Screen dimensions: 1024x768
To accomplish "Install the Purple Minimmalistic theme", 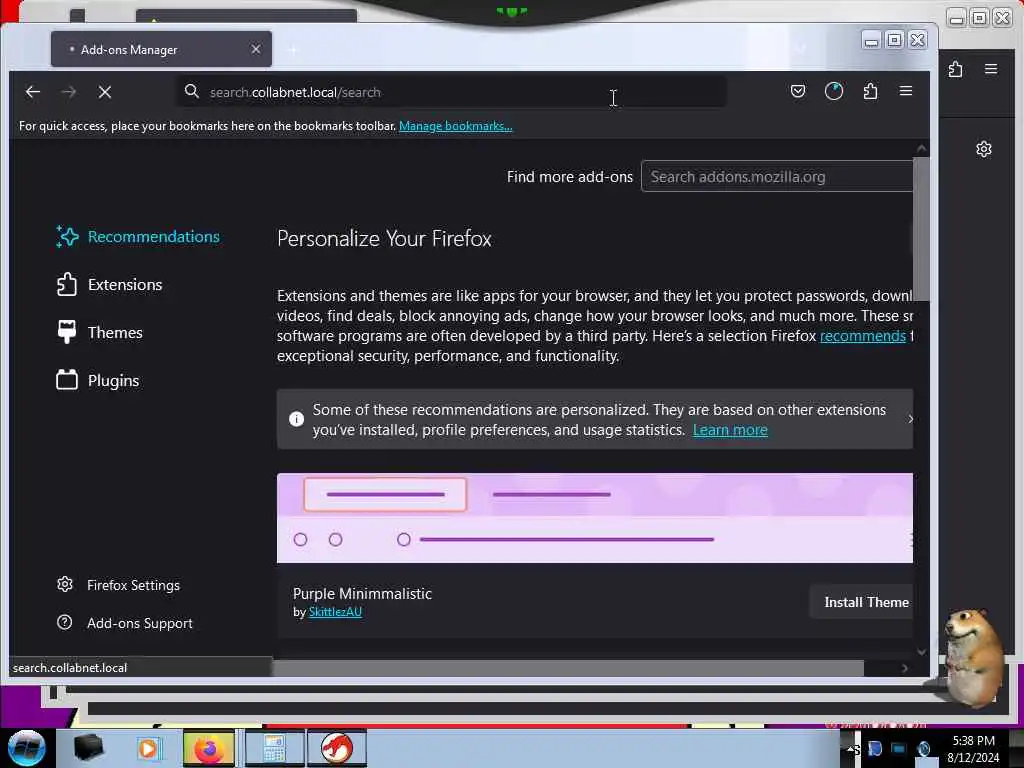I will click(863, 602).
